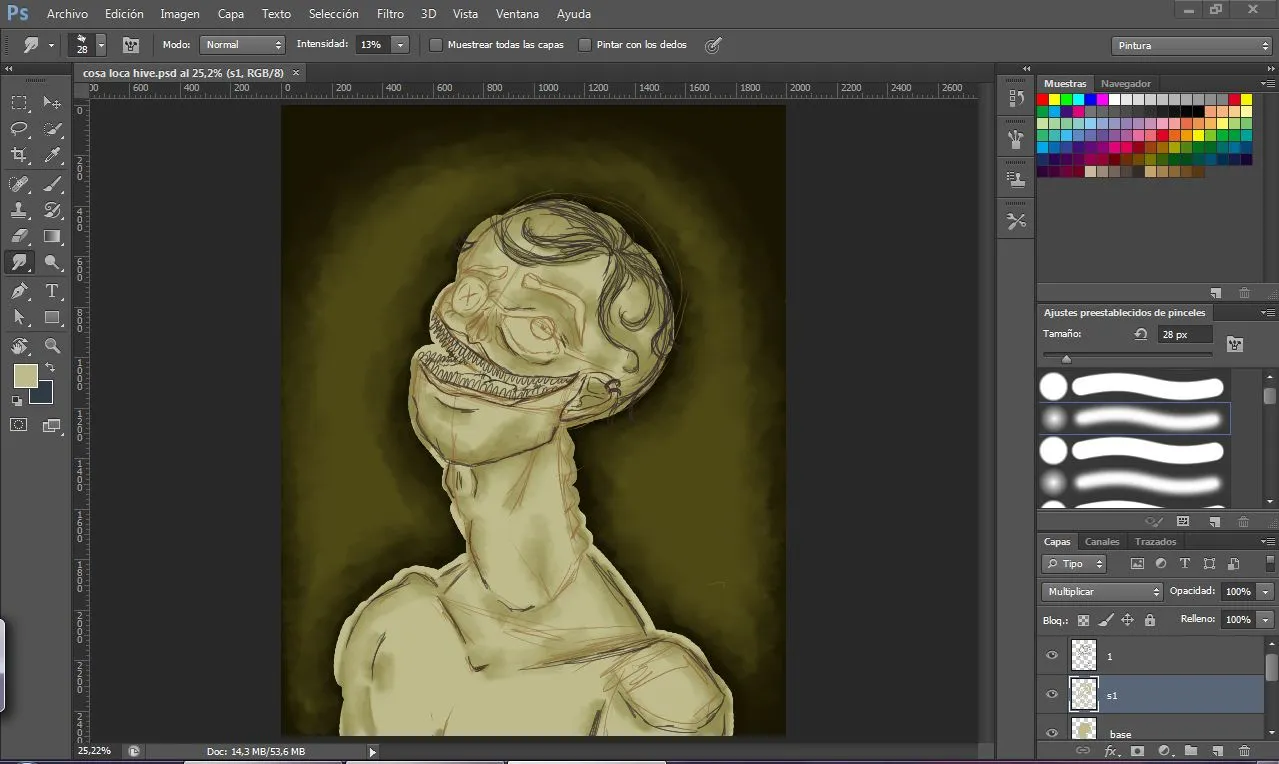
Task: Select the Gradient tool
Action: pyautogui.click(x=52, y=237)
